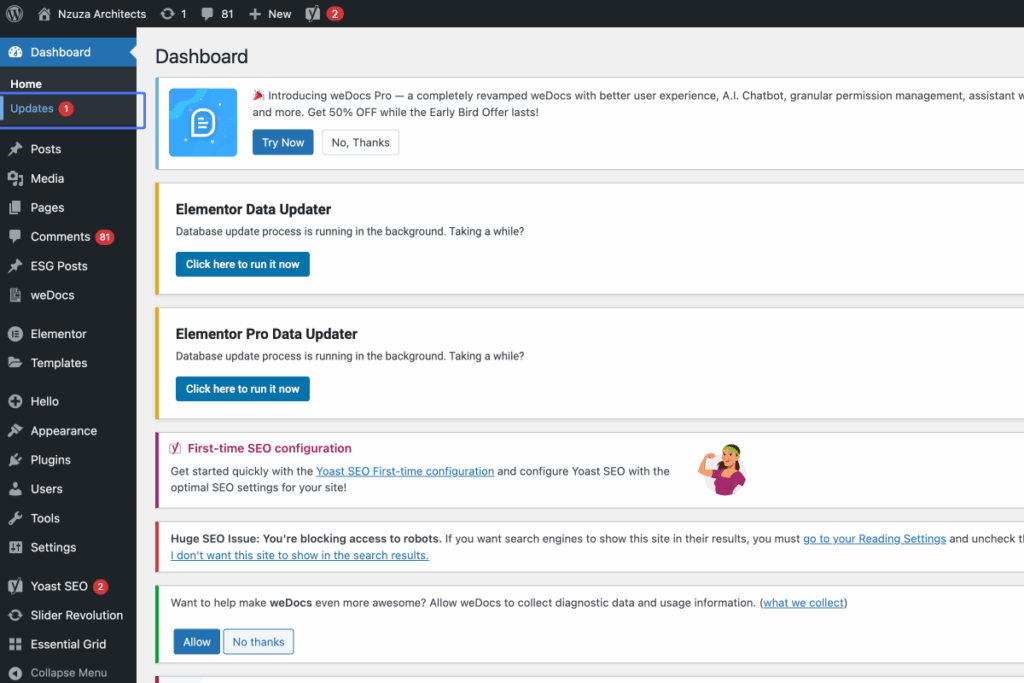Open Yoast SEO First-time configuration link

[405, 471]
